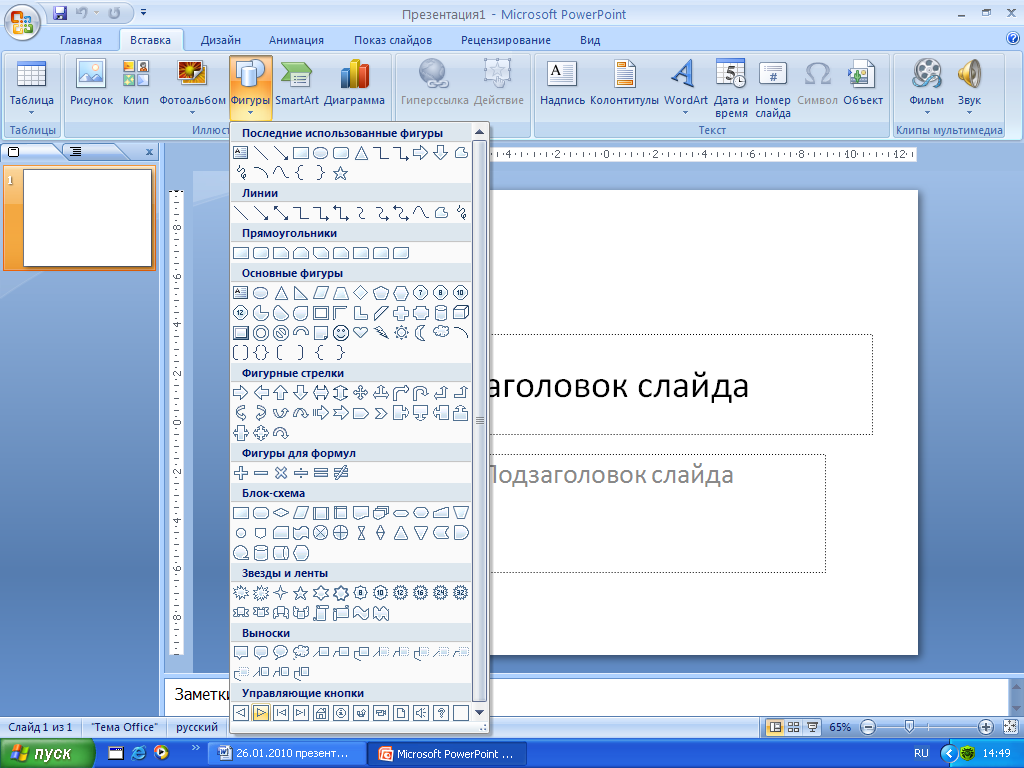The height and width of the screenshot is (768, 1024).
Task: Switch to Slide Sorter view
Action: pos(793,727)
